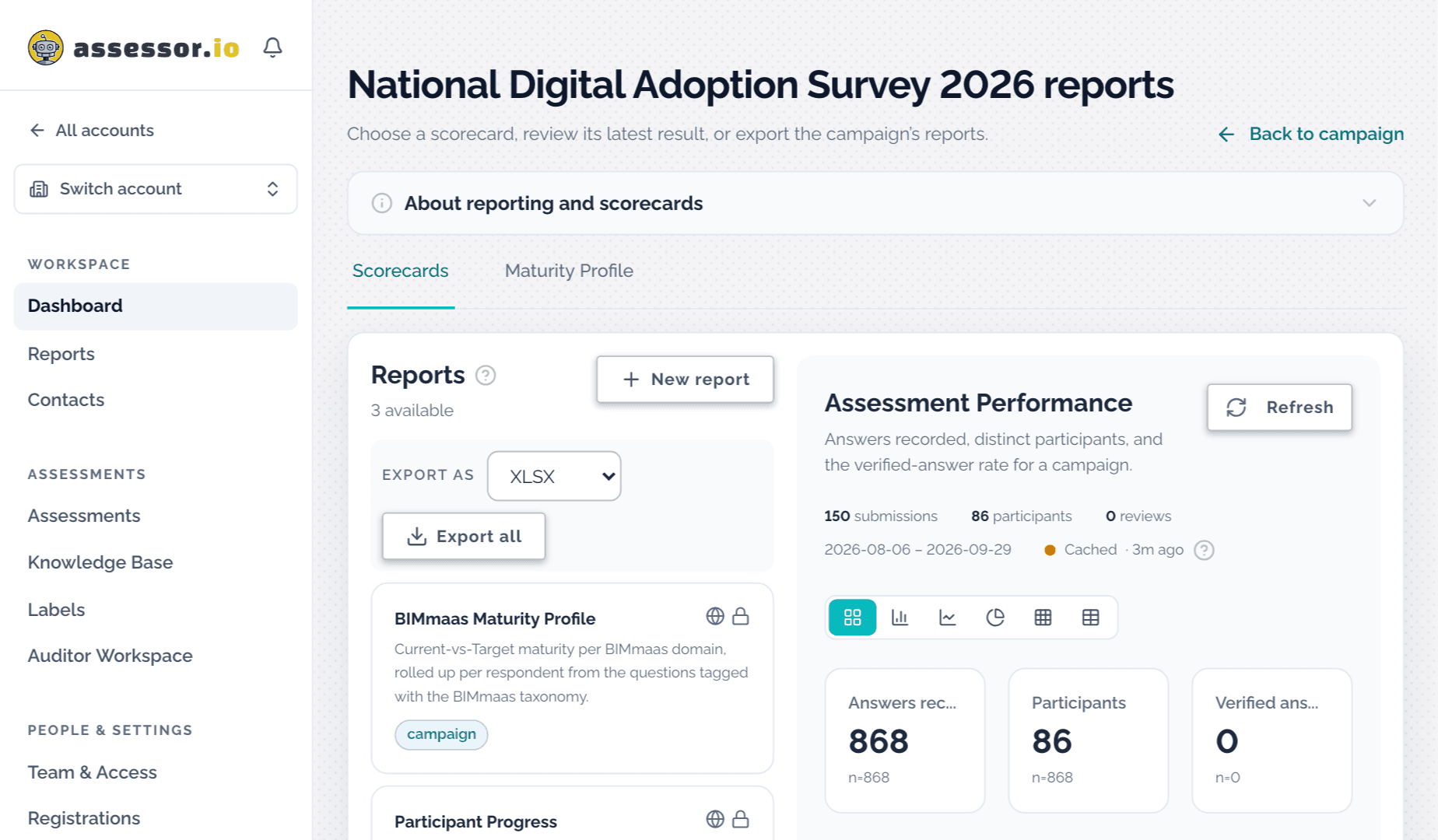Open Reports in the sidebar
Screen dimensions: 1438x840
[61, 354]
